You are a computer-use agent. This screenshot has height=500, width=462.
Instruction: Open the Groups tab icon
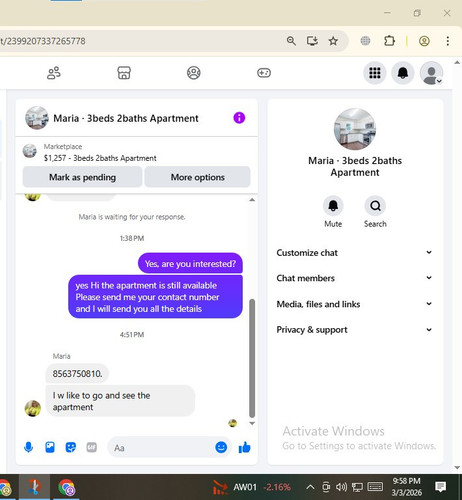[194, 73]
